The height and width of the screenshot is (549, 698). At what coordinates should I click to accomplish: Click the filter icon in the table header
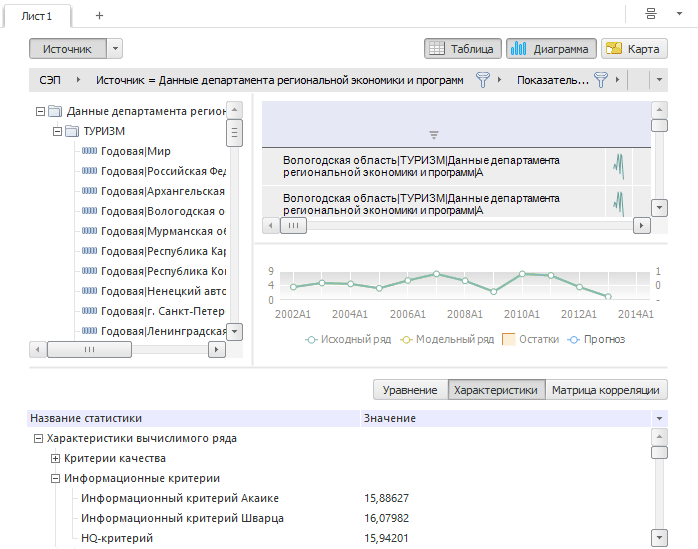tap(434, 135)
